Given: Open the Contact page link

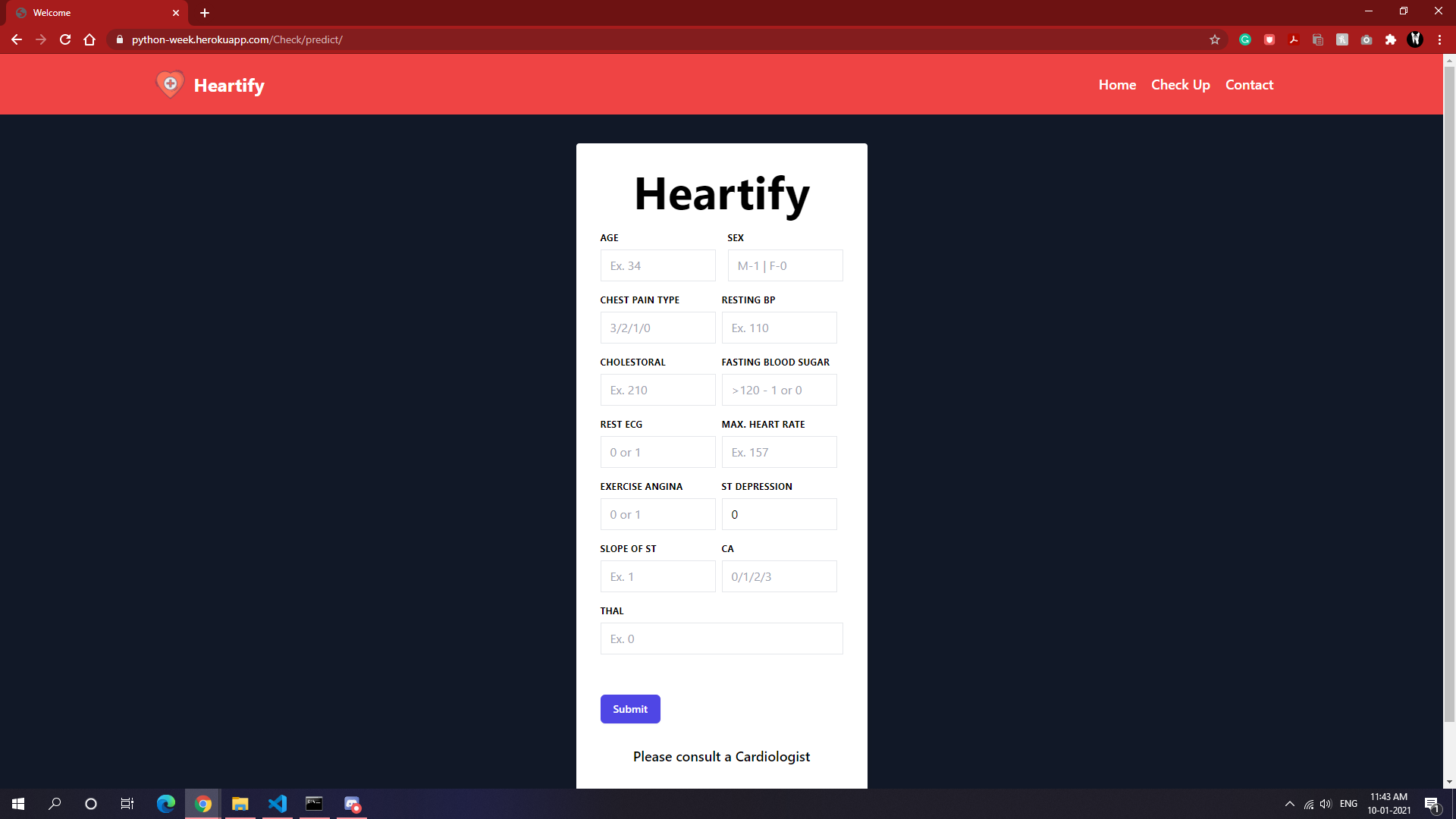Looking at the screenshot, I should pyautogui.click(x=1249, y=85).
